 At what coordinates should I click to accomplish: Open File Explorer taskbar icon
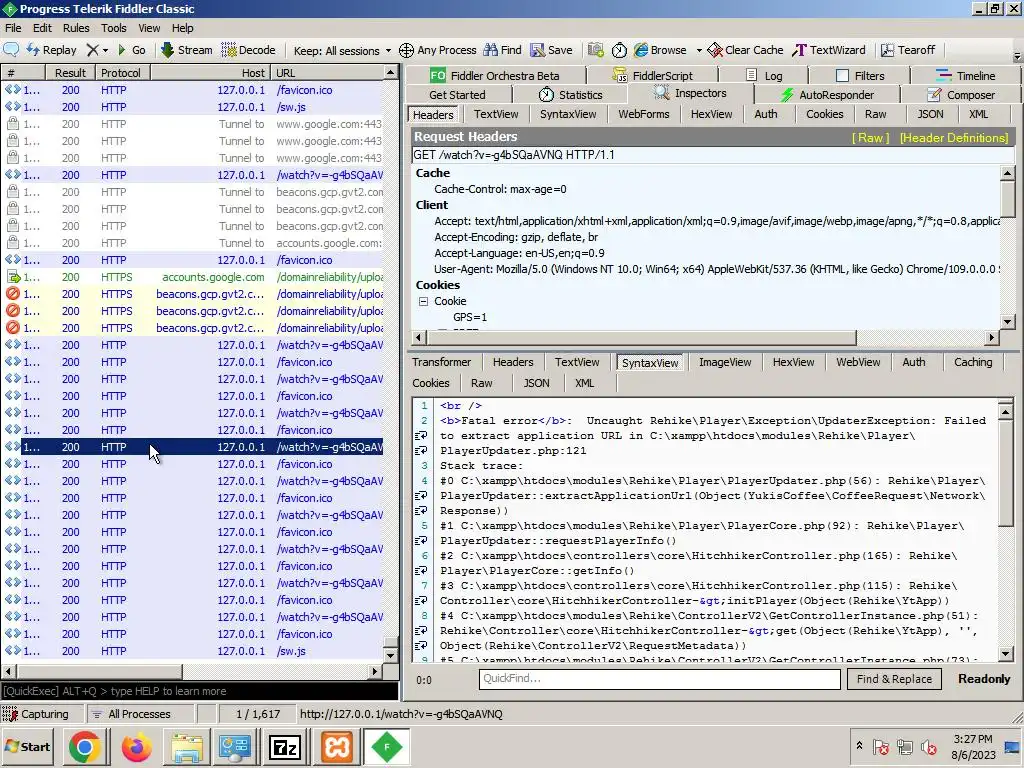click(x=187, y=747)
